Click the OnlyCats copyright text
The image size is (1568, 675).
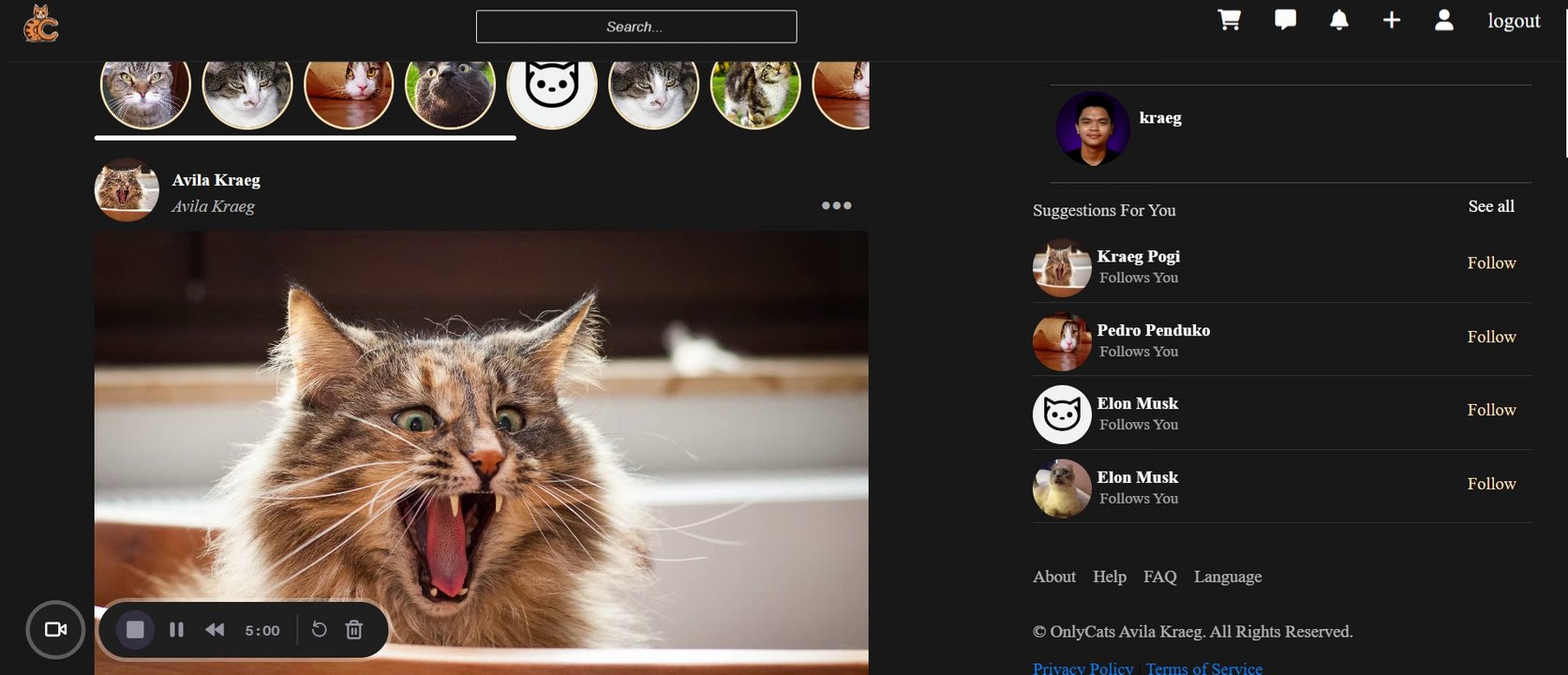tap(1192, 631)
